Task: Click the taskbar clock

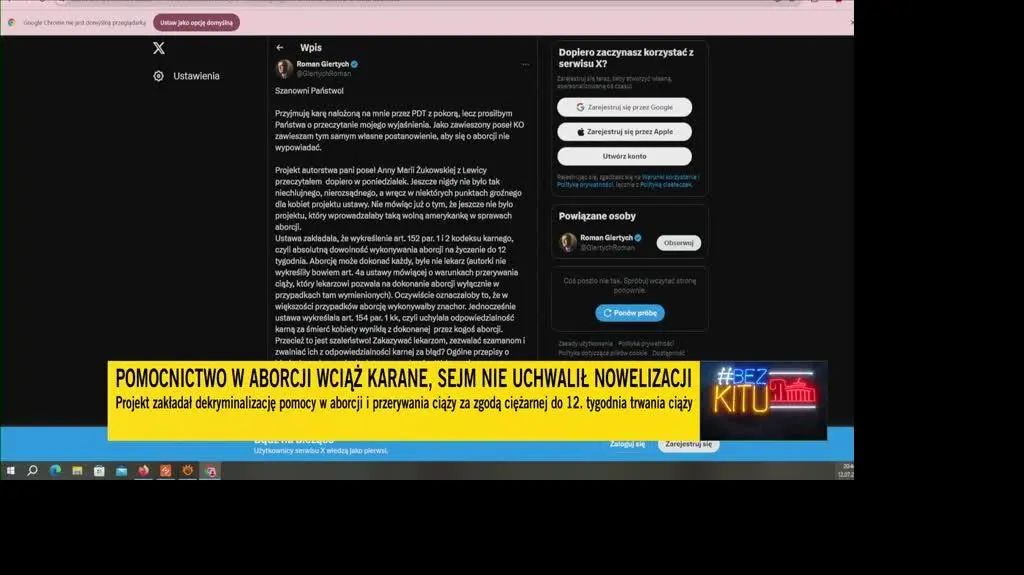Action: point(845,470)
